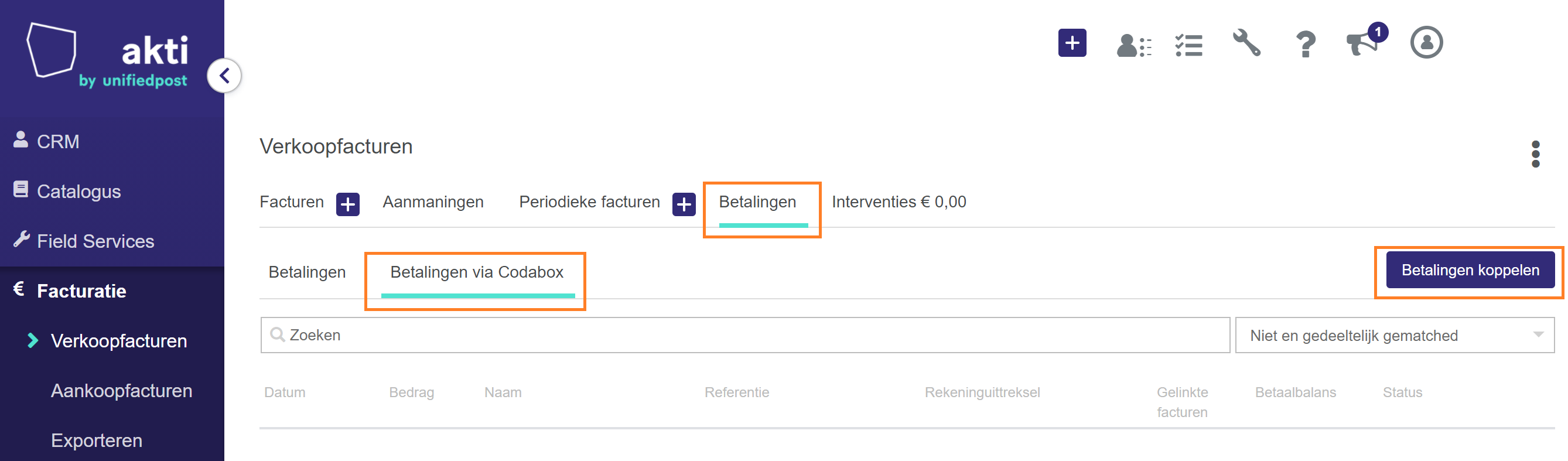Open the user profile avatar icon
Image resolution: width=1568 pixels, height=461 pixels.
pos(1426,43)
